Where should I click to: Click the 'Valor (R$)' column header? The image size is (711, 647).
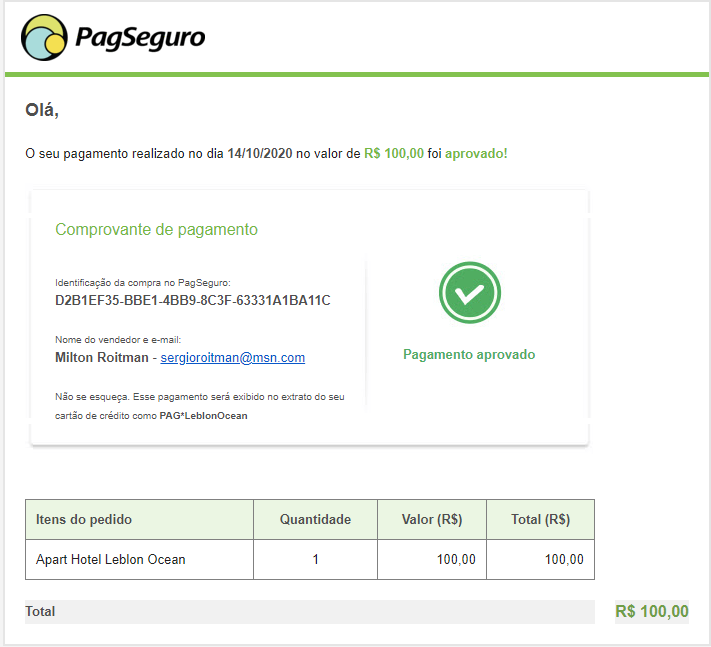point(432,520)
